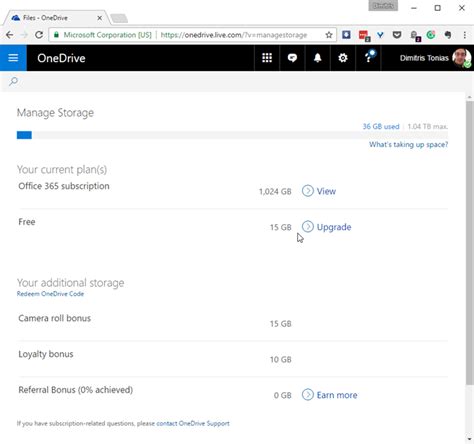Click the circle arrow icon beside View

[x=308, y=191]
